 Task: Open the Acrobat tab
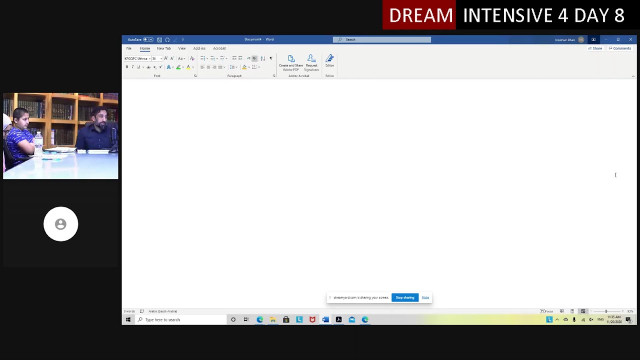point(219,49)
